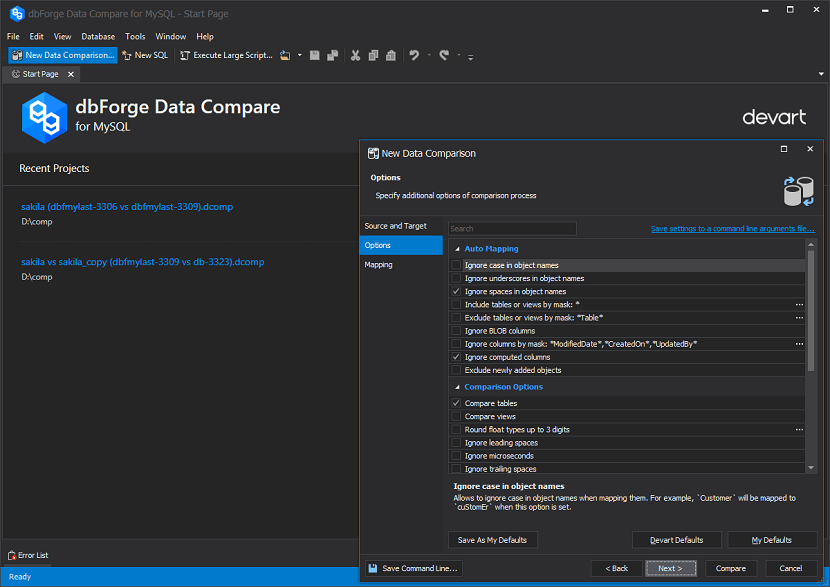Click the New Data Comparison toolbar button
830x587 pixels.
62,55
